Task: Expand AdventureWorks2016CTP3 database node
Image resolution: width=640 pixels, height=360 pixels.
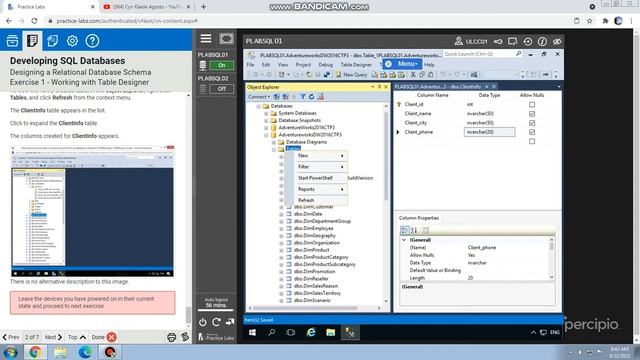Action: point(266,128)
